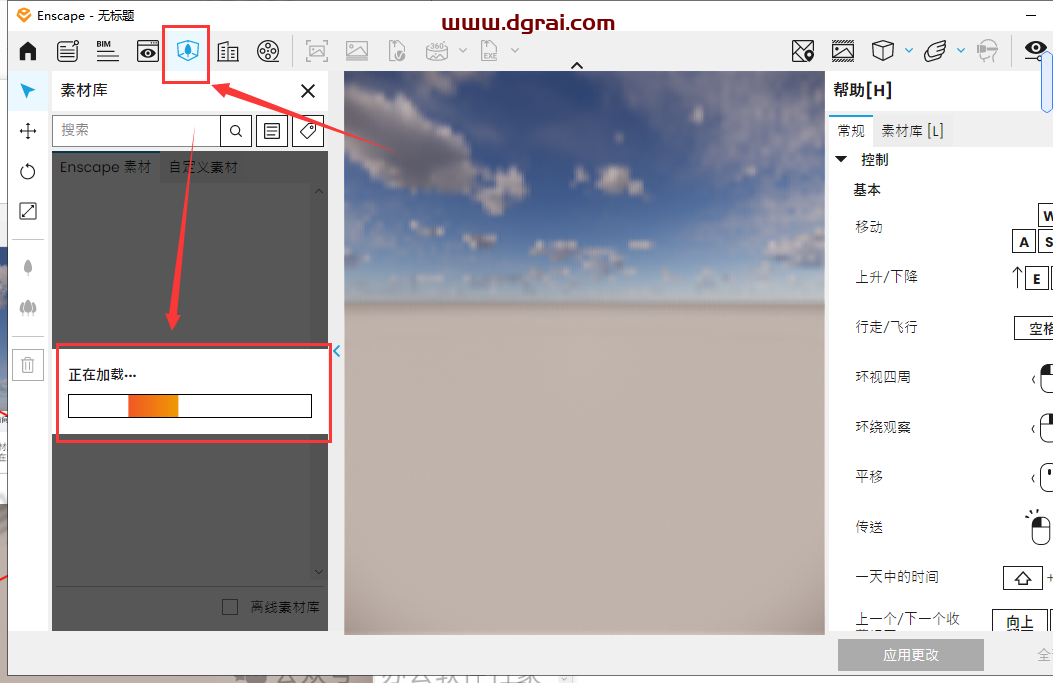Expand the dropdown beside the cube icon
The height and width of the screenshot is (683, 1053).
point(908,50)
